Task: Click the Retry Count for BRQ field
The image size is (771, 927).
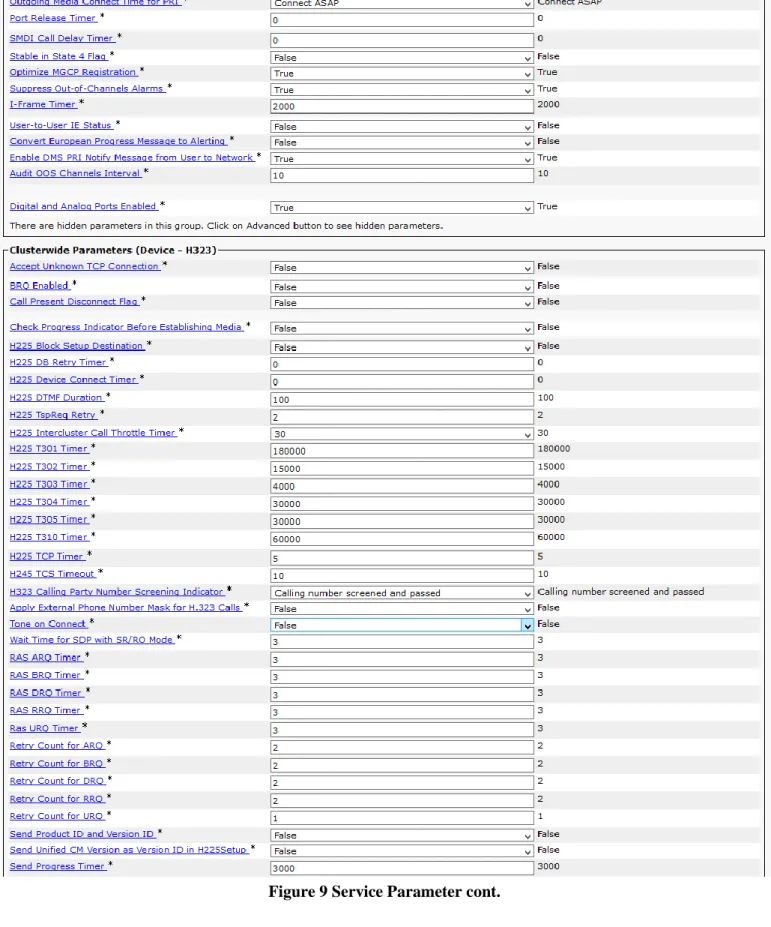Action: tap(402, 765)
